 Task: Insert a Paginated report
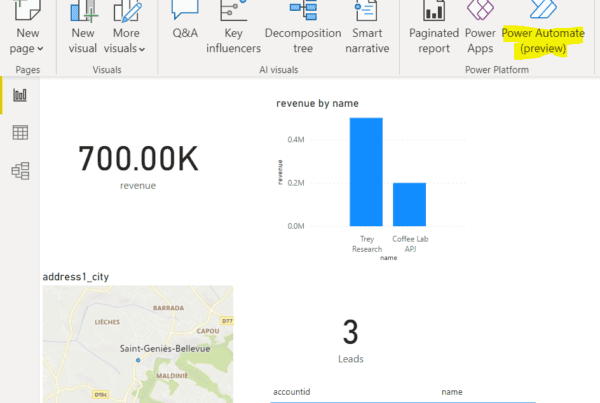(434, 27)
